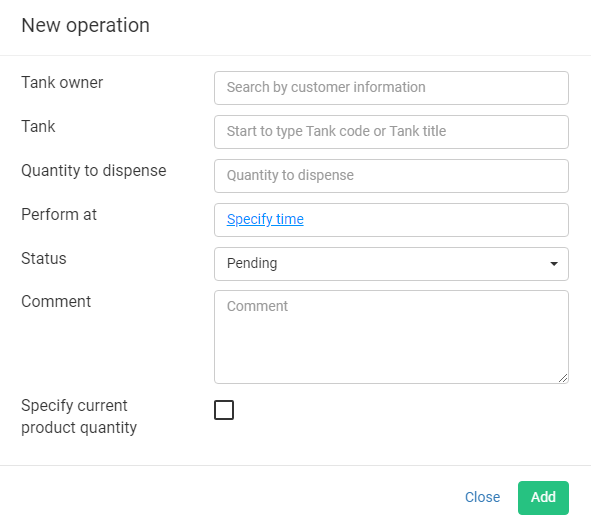Click the Tank owner customer search field

[391, 88]
